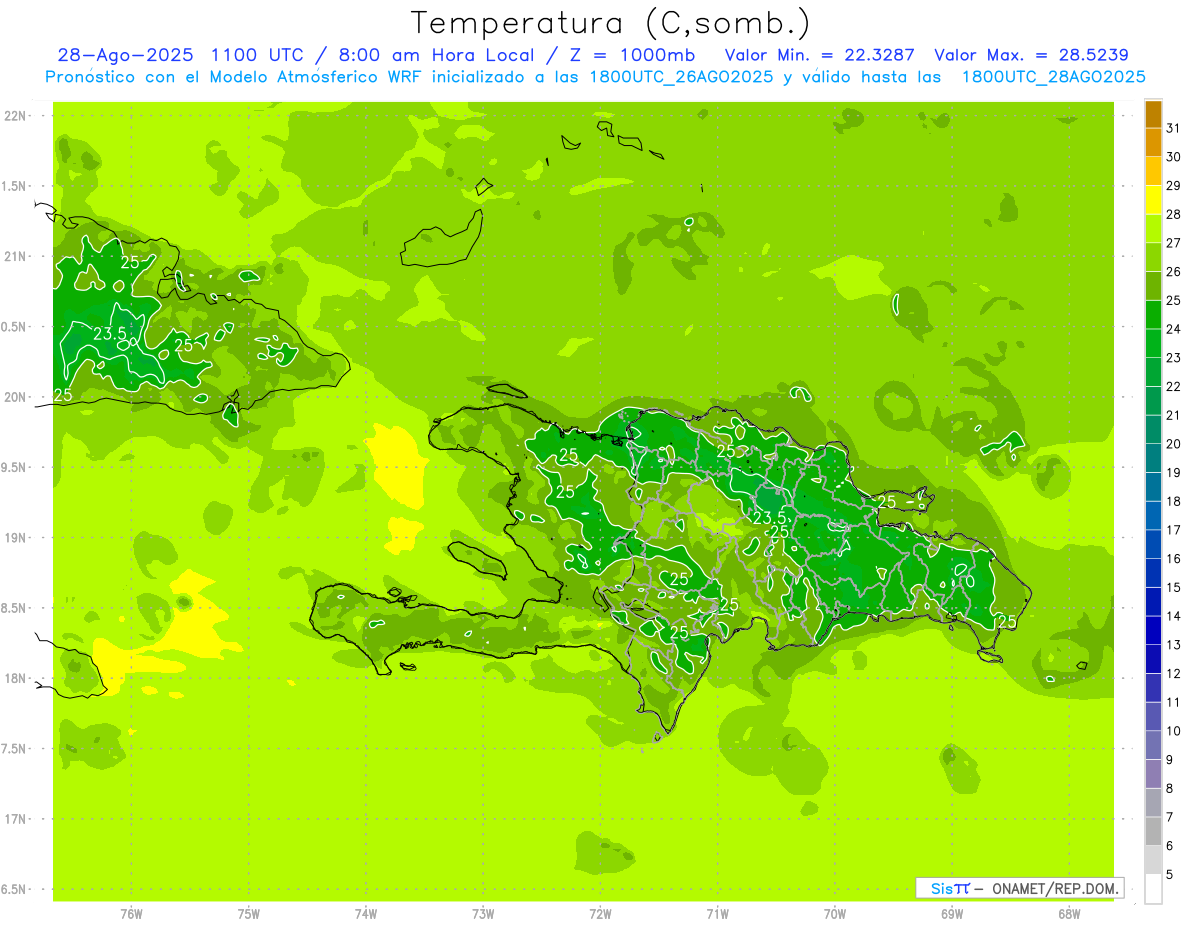Viewport: 1200px width, 927px height.
Task: Click the green swatch between 23 and 24
Action: 1153,343
